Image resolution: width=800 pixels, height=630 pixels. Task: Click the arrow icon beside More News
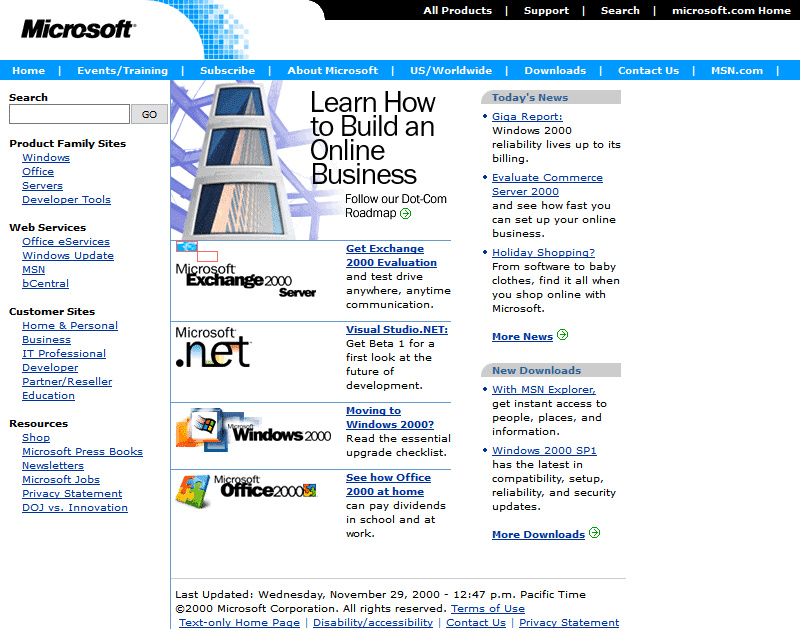562,335
